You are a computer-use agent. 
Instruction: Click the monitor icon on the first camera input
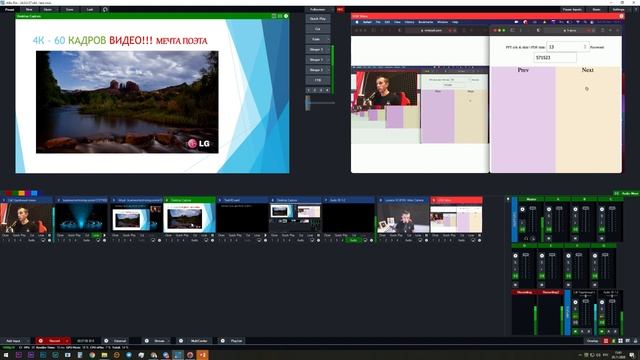pos(43,240)
